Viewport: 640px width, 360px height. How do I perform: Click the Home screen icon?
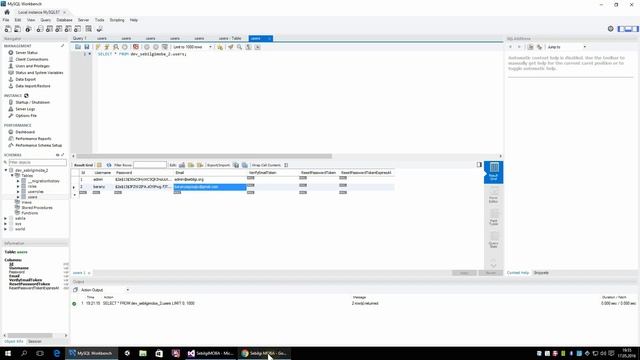pyautogui.click(x=7, y=12)
